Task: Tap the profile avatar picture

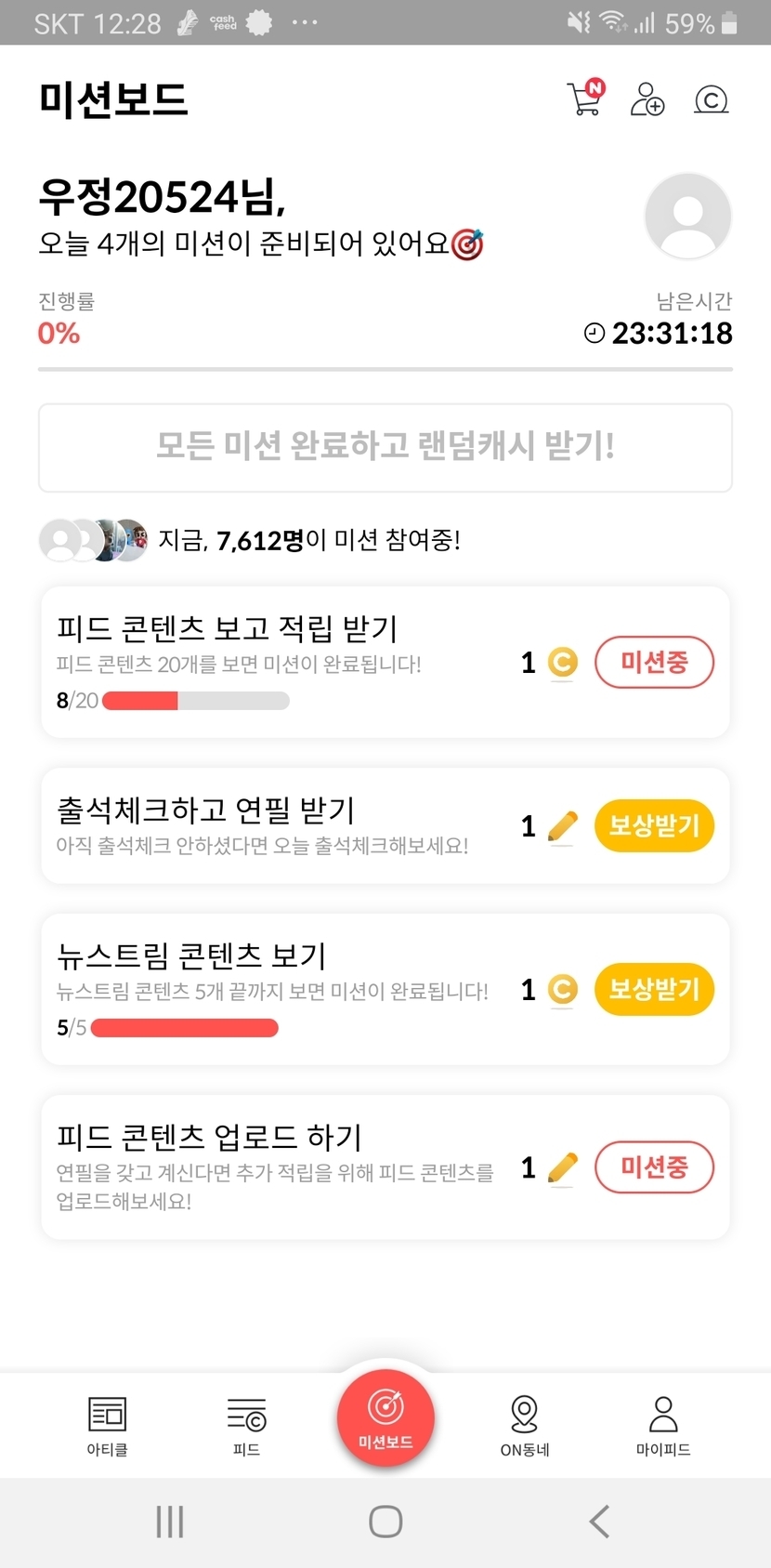Action: click(x=687, y=217)
